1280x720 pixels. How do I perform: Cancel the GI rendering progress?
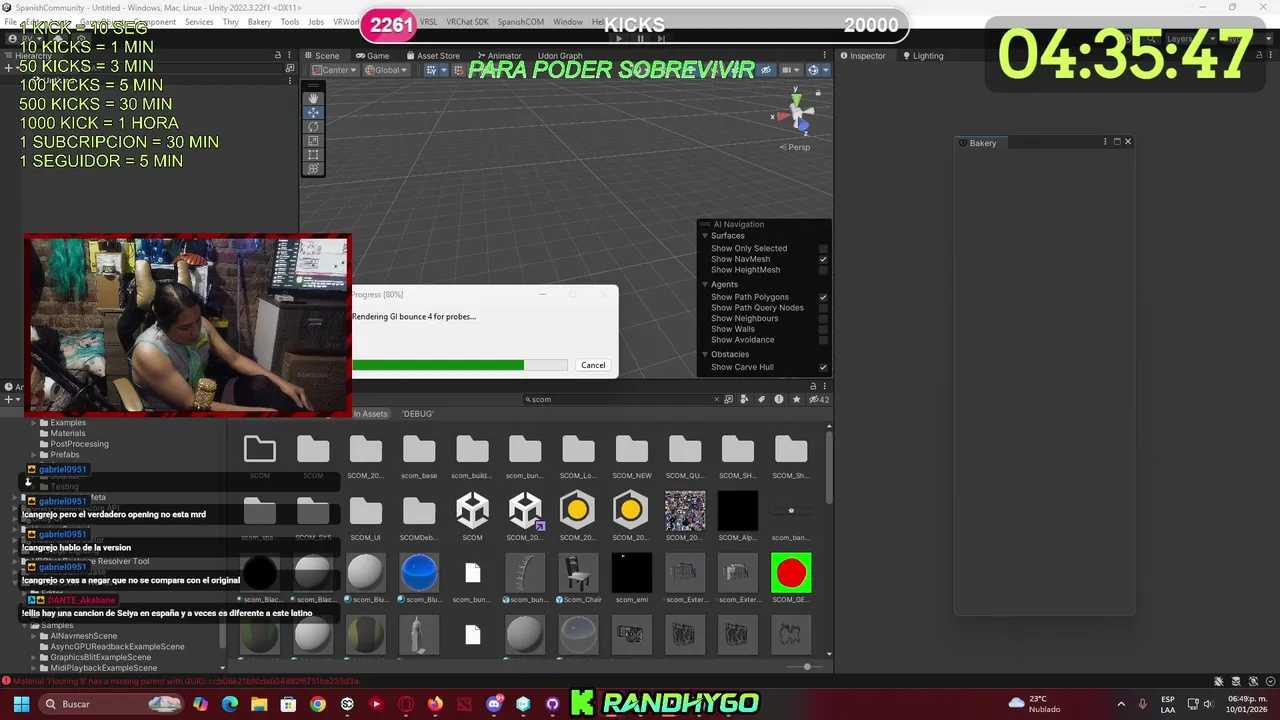(x=593, y=365)
